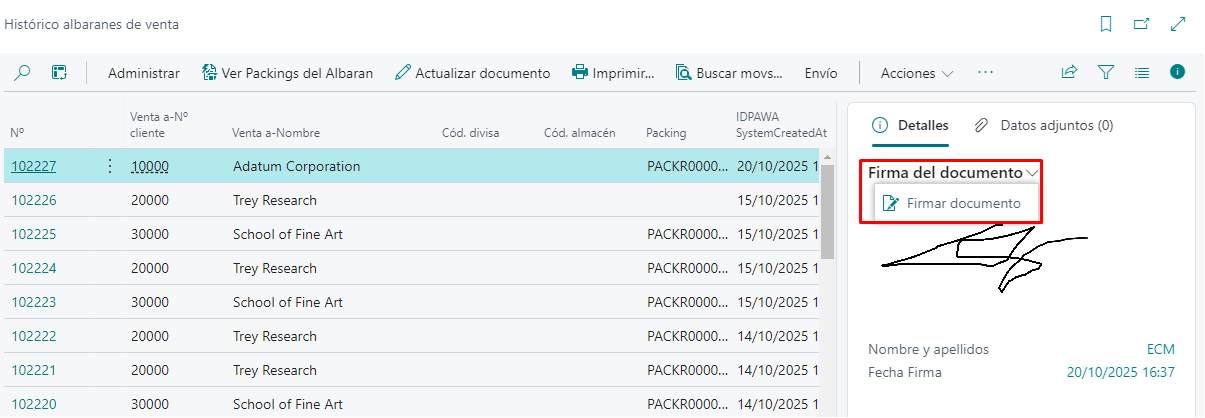1205x418 pixels.
Task: Click the search magnifier icon
Action: [x=22, y=73]
